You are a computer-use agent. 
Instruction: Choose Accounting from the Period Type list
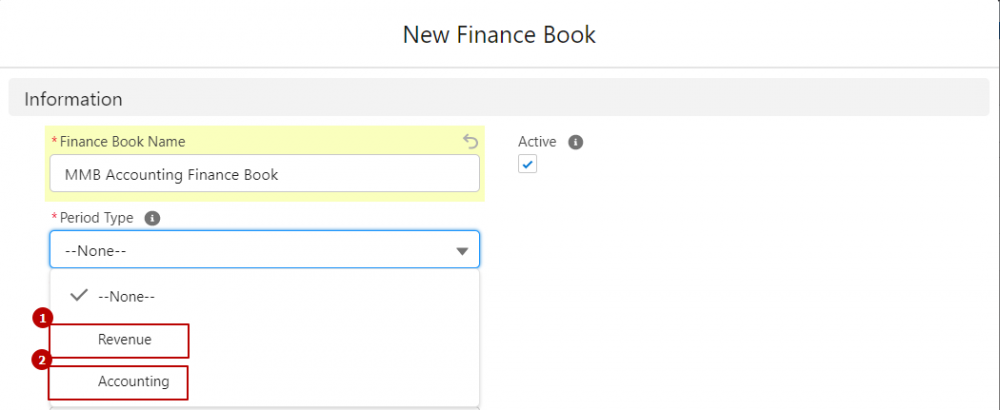tap(133, 381)
